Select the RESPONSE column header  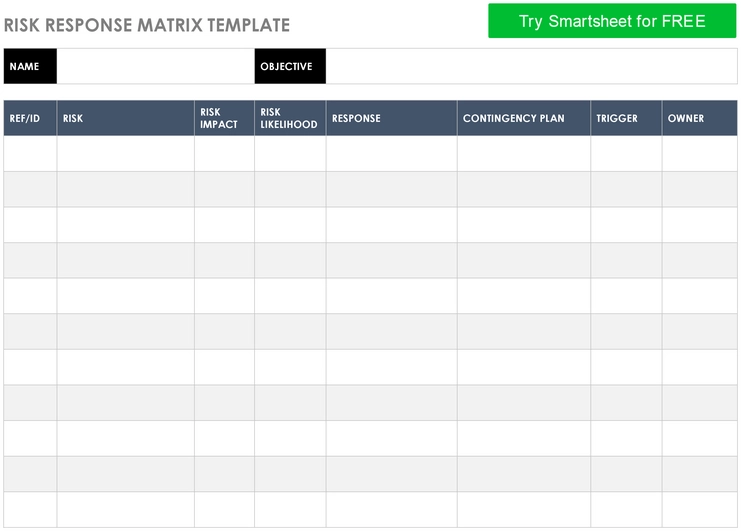click(x=391, y=118)
